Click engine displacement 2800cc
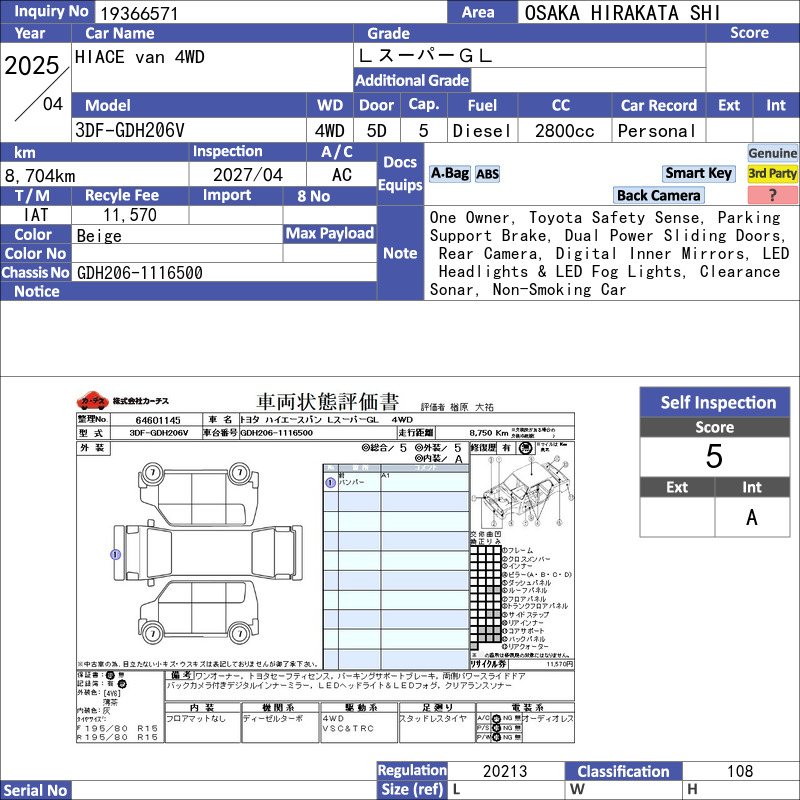 (564, 131)
